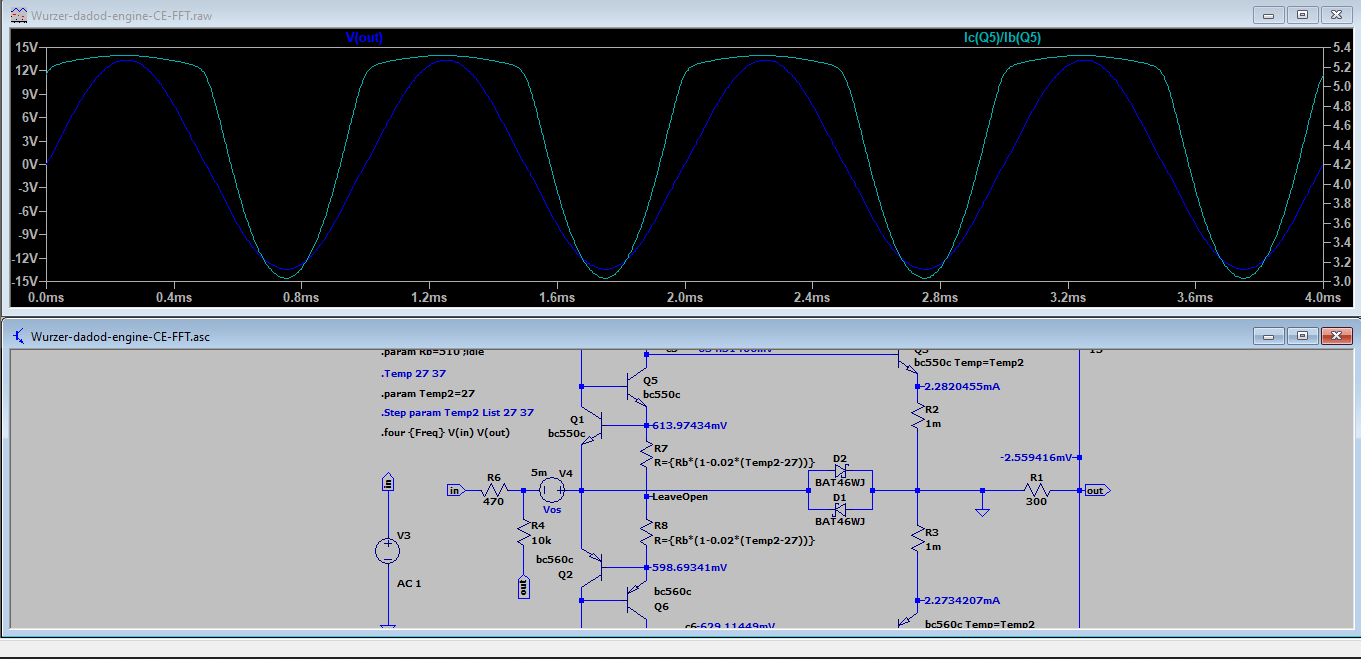Select diode D1 symbol
Screen dimensions: 1361x659
(x=840, y=510)
